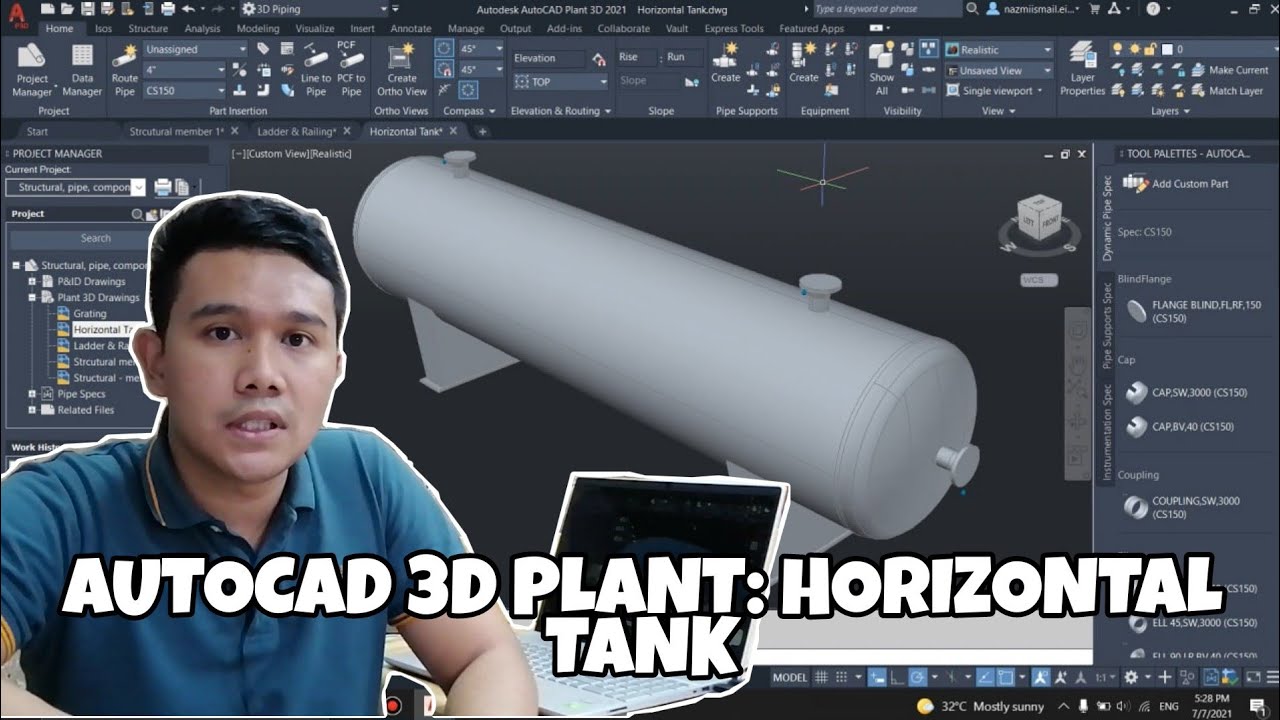Click Create in Pipe Supports panel

coord(726,63)
